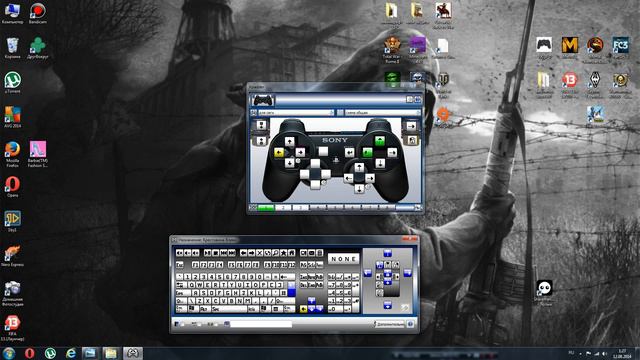
Task: Click the yellow left-arrow key on keyboard
Action: [x=304, y=309]
